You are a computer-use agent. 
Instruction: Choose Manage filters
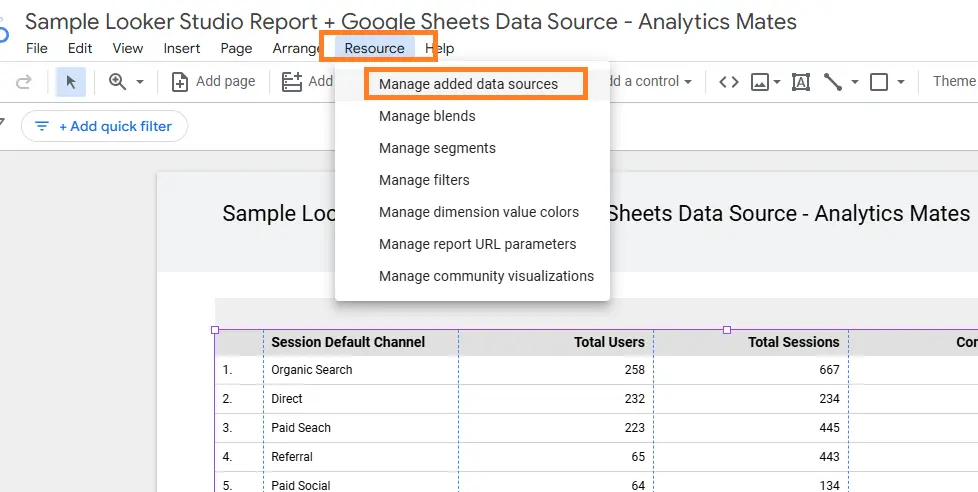(424, 180)
